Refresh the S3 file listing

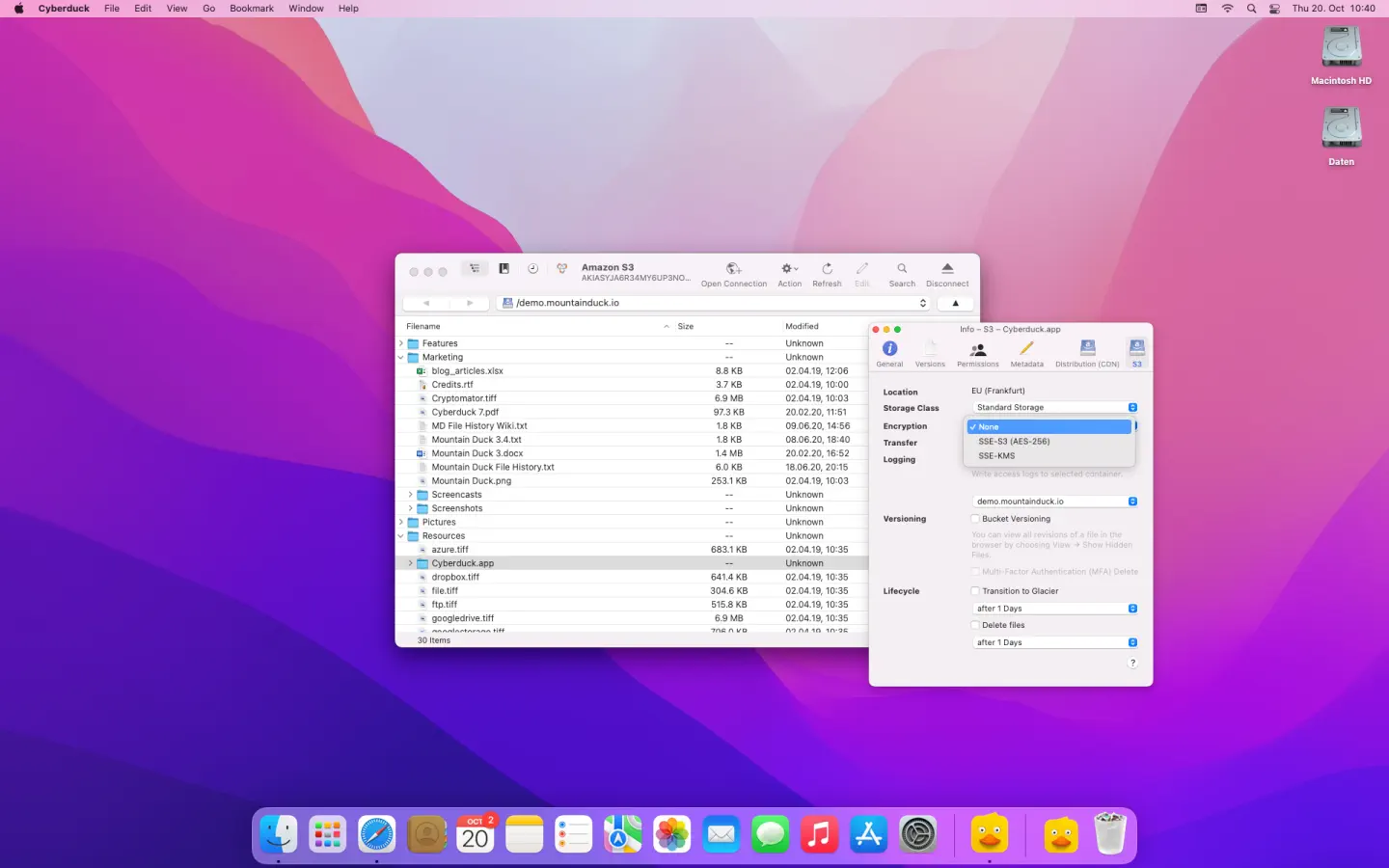tap(827, 269)
